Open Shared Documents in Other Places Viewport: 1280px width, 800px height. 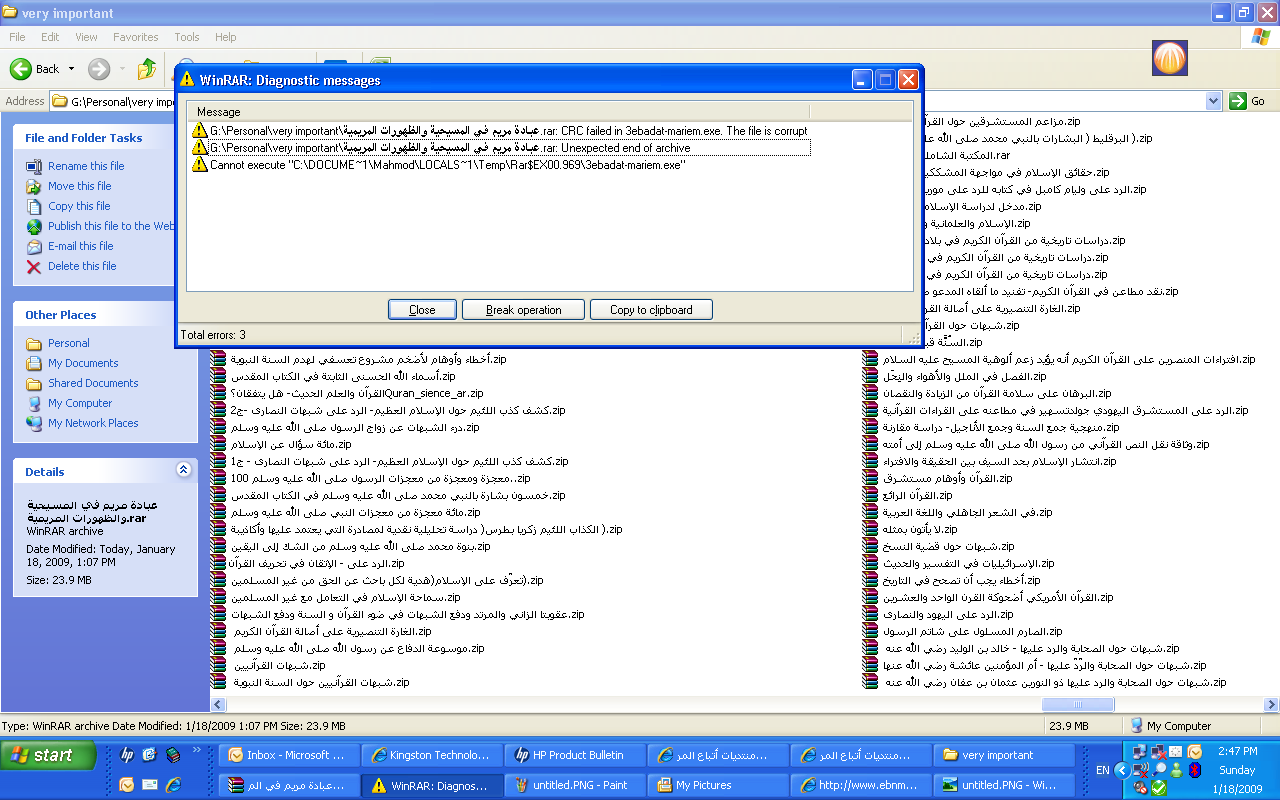[93, 383]
